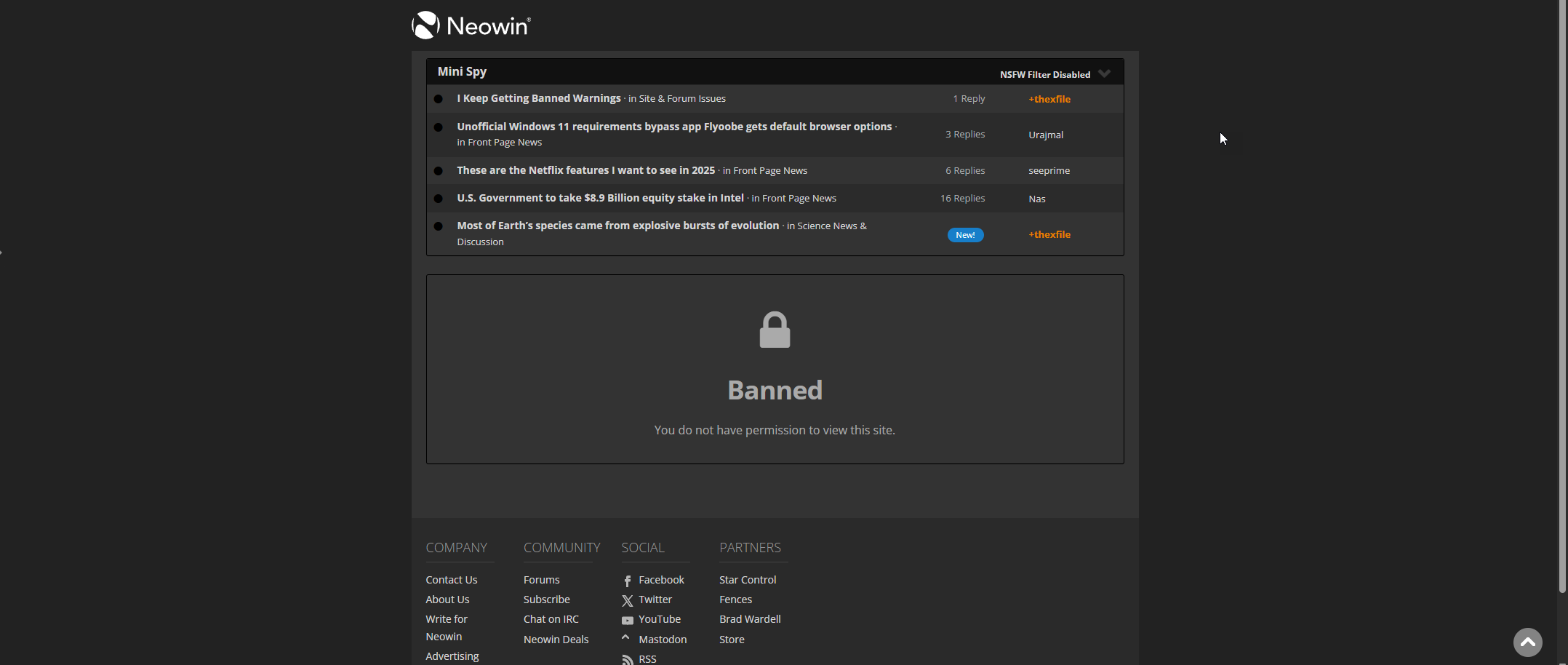This screenshot has width=1568, height=665.
Task: View +thexfile profile on Banned Warnings row
Action: (1049, 99)
